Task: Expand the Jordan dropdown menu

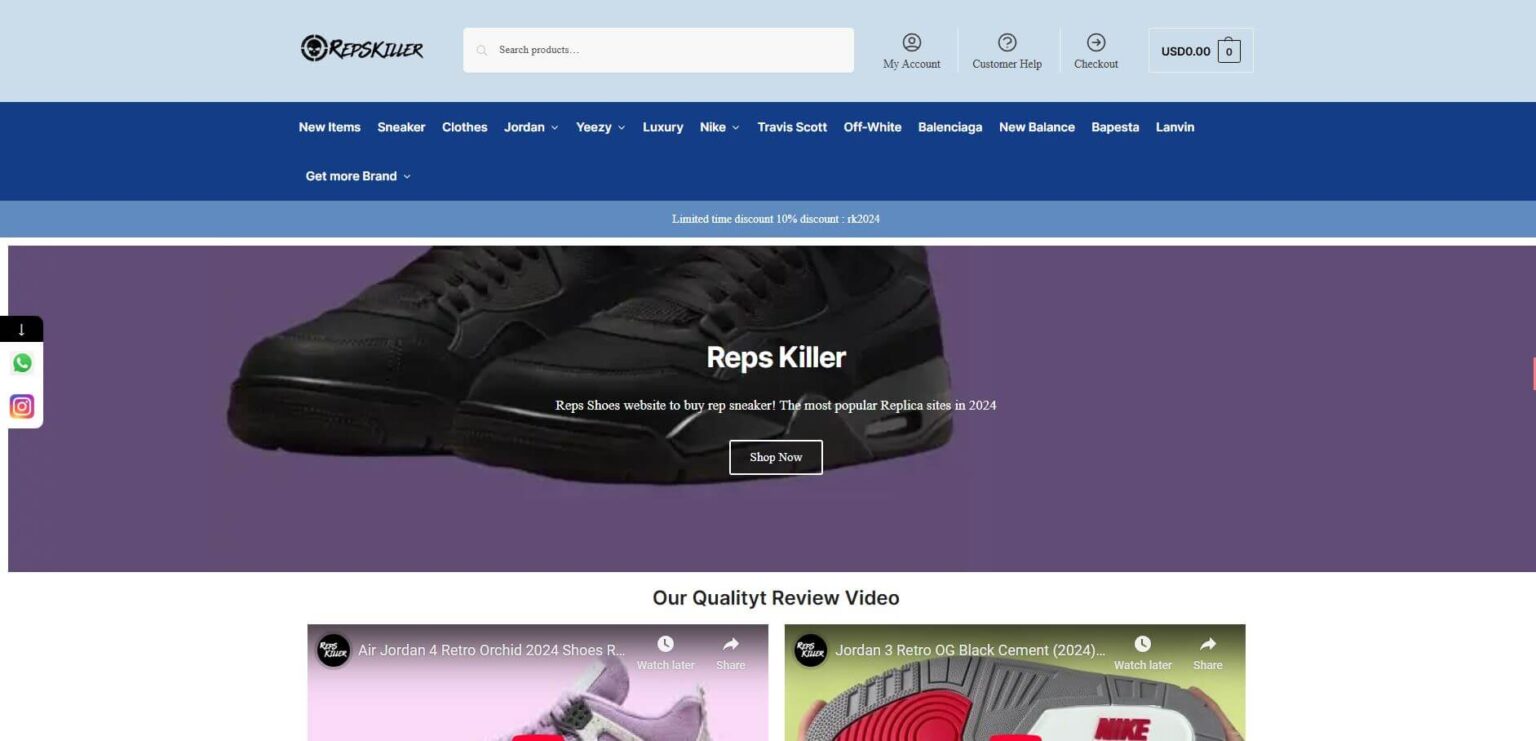Action: [530, 127]
